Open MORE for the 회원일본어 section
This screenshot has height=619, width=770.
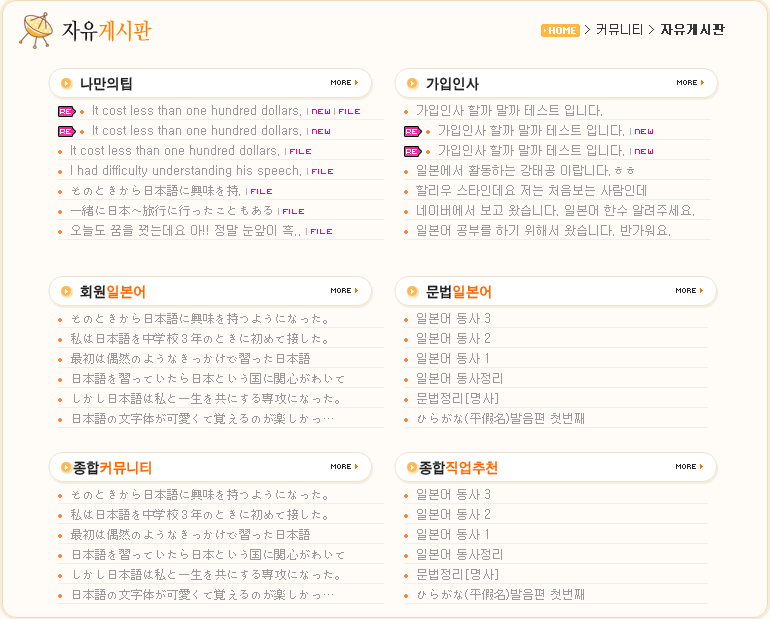[344, 291]
